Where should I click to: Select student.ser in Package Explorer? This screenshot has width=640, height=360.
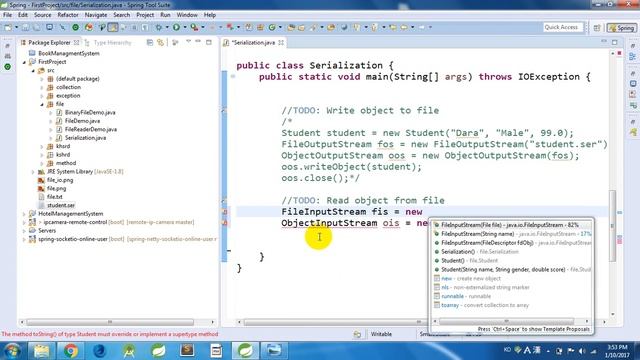click(61, 205)
